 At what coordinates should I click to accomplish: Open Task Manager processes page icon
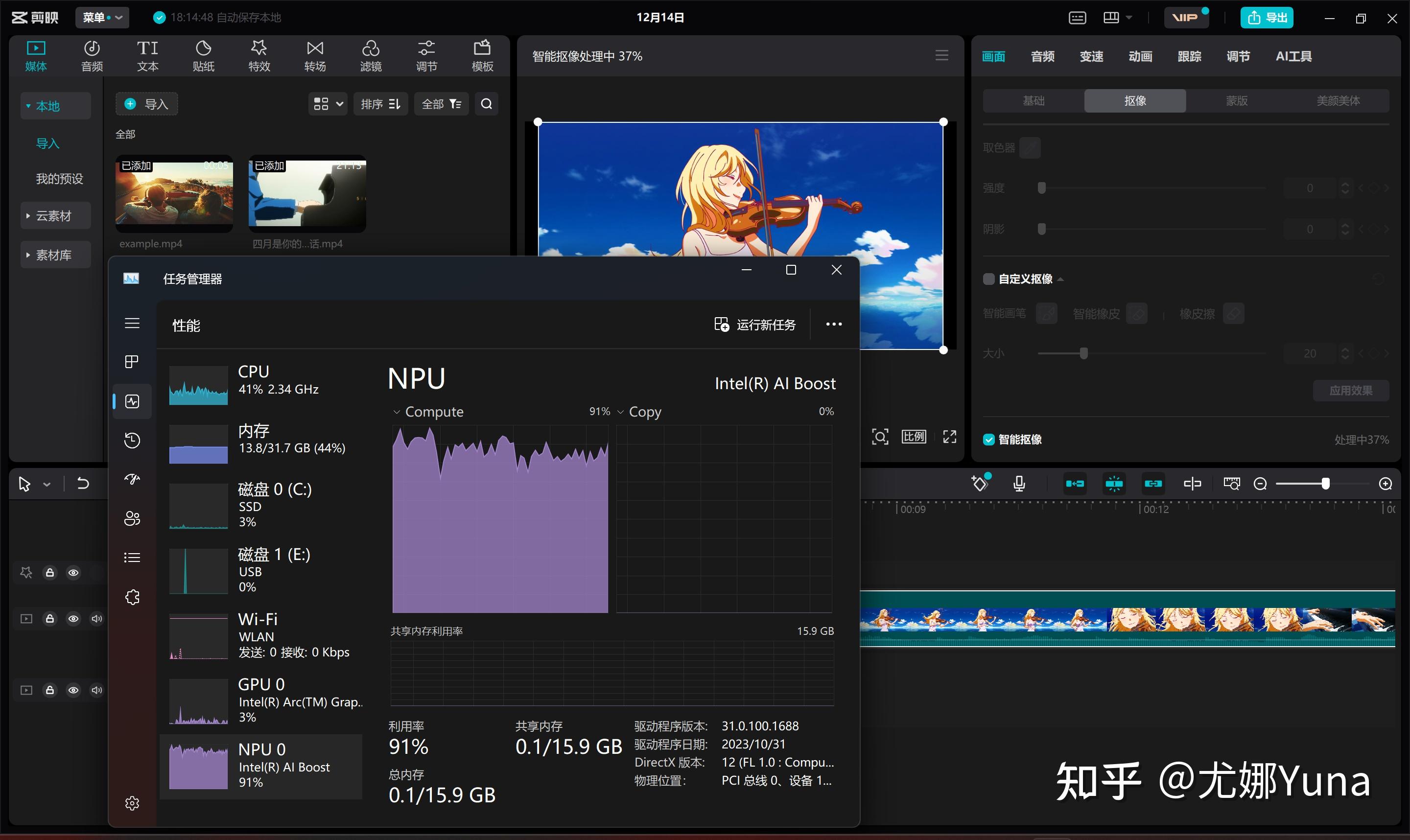(x=132, y=362)
